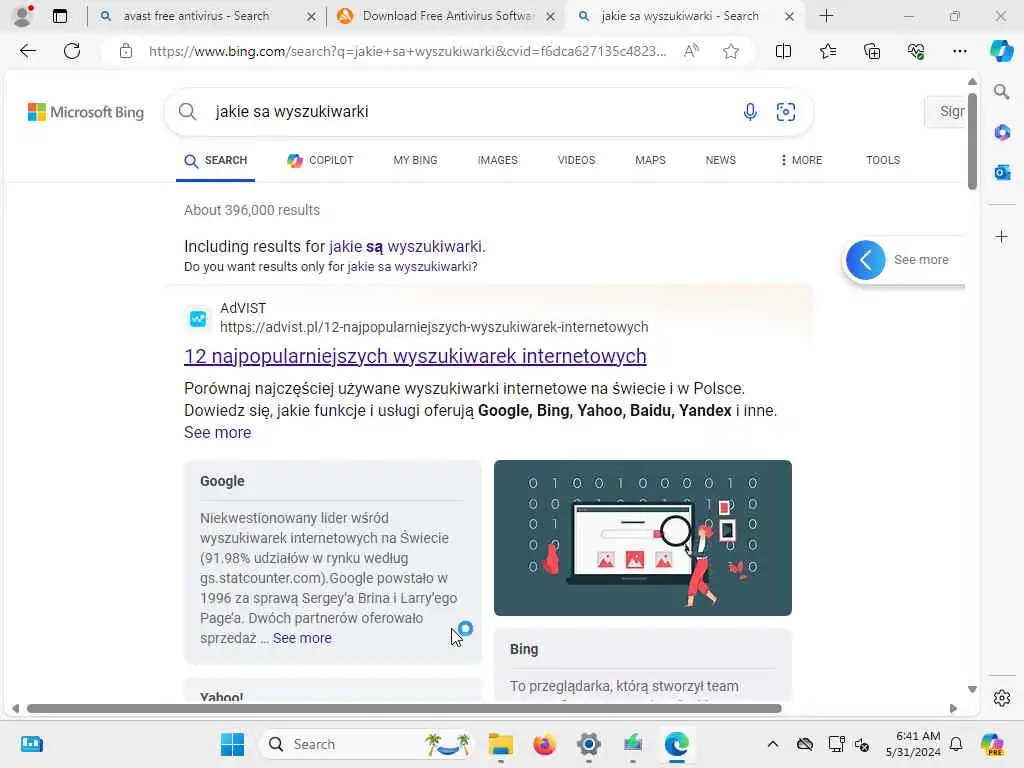Screen dimensions: 1024x768
Task: Go back to previous page
Action: click(27, 51)
